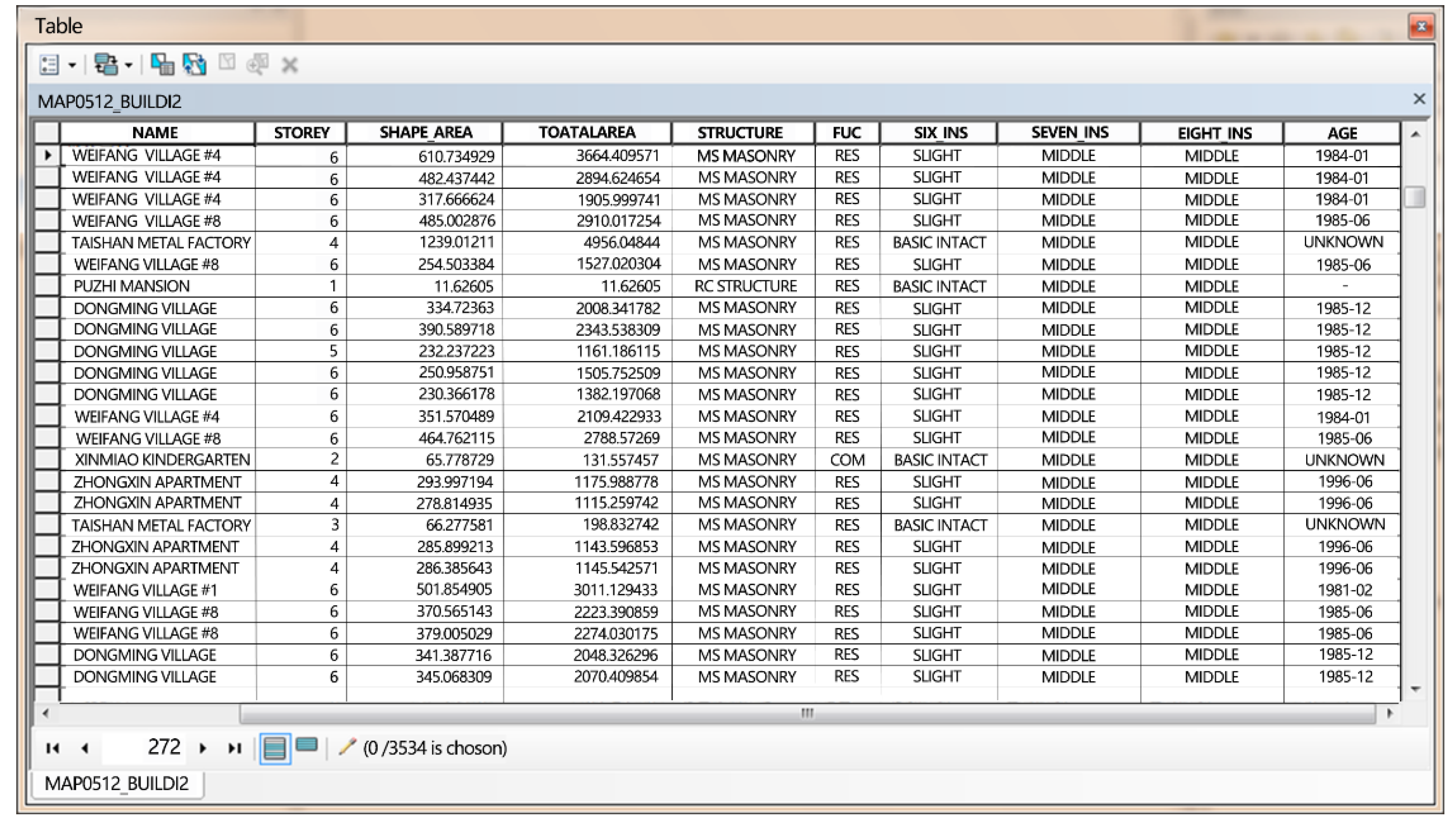This screenshot has width=1456, height=831.
Task: Select row header for PUZHI MANSION row
Action: coord(47,285)
